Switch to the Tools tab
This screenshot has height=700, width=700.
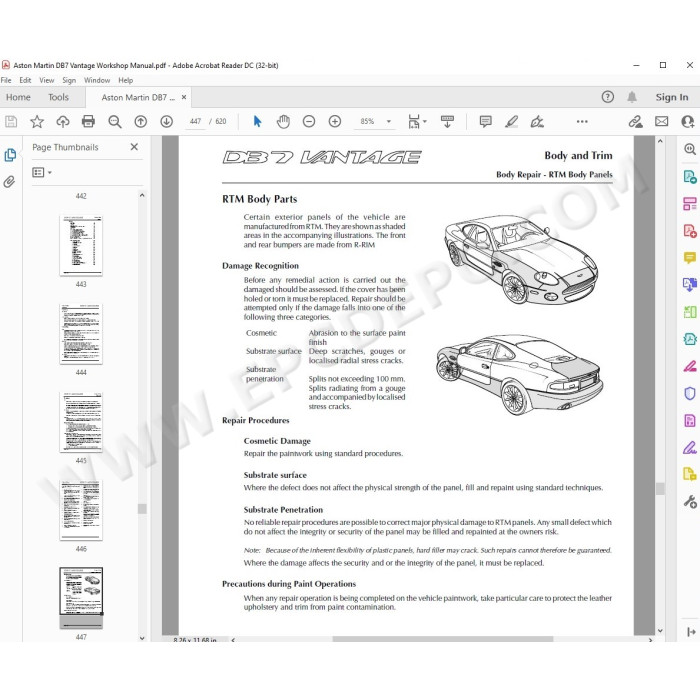tap(58, 97)
